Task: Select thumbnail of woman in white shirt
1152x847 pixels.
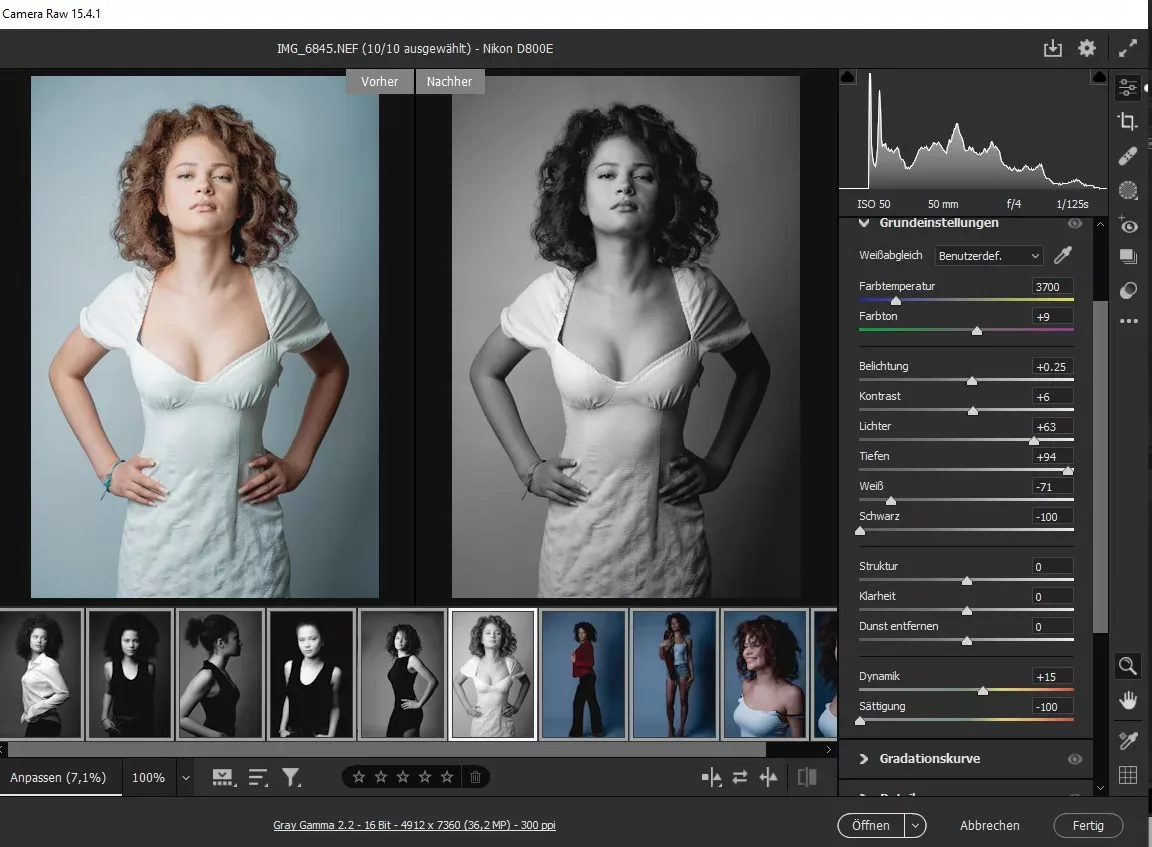Action: 40,674
